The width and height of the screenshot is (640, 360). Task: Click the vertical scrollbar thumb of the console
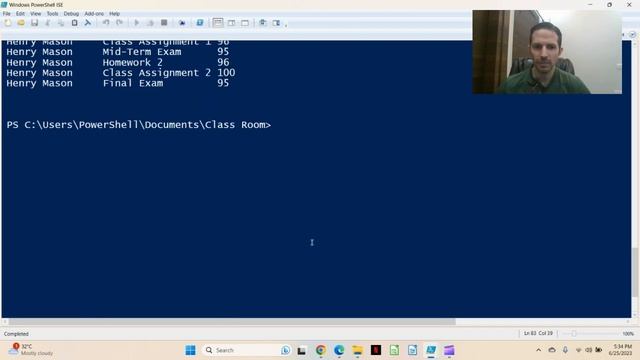(x=635, y=272)
